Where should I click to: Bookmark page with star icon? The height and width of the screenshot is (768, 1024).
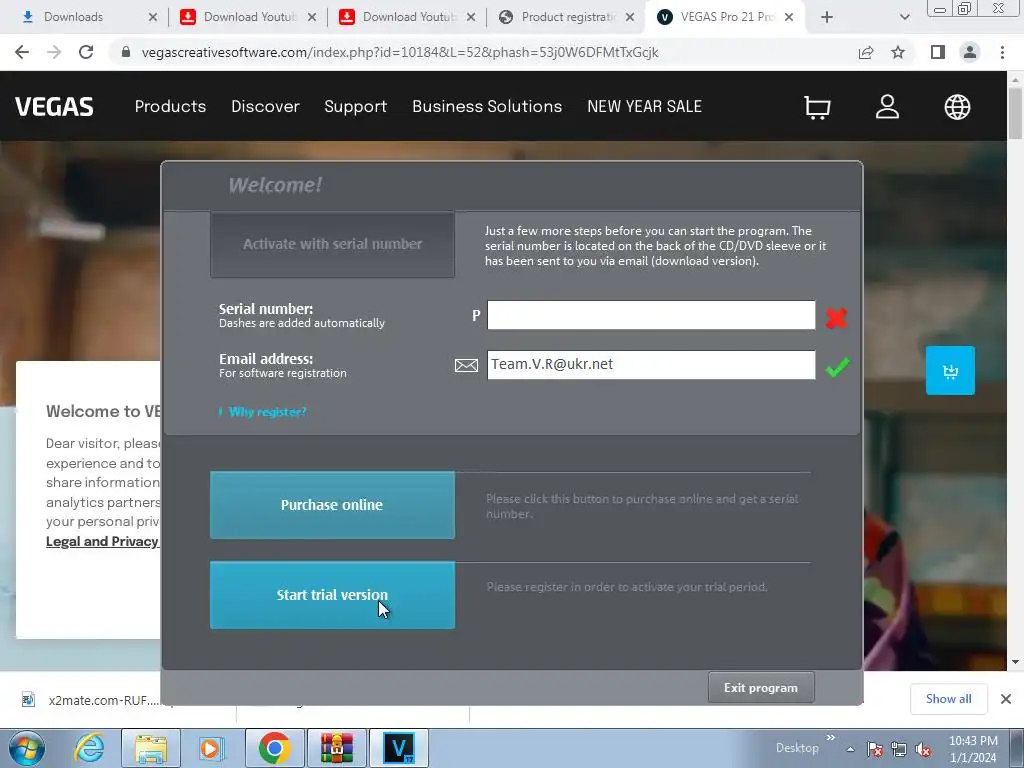click(898, 52)
